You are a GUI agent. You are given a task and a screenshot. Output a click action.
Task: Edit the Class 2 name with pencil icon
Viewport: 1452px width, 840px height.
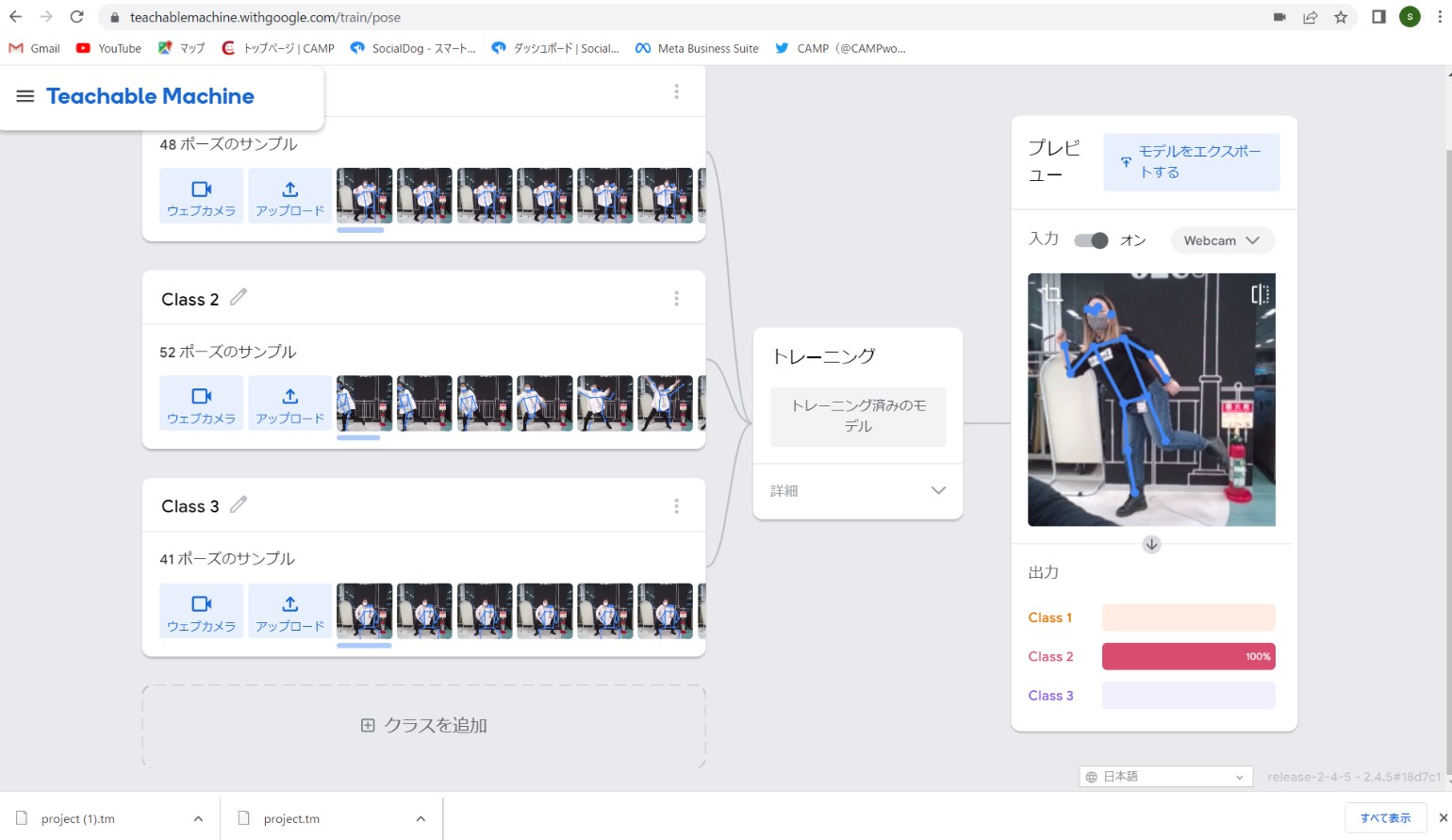[x=239, y=297]
